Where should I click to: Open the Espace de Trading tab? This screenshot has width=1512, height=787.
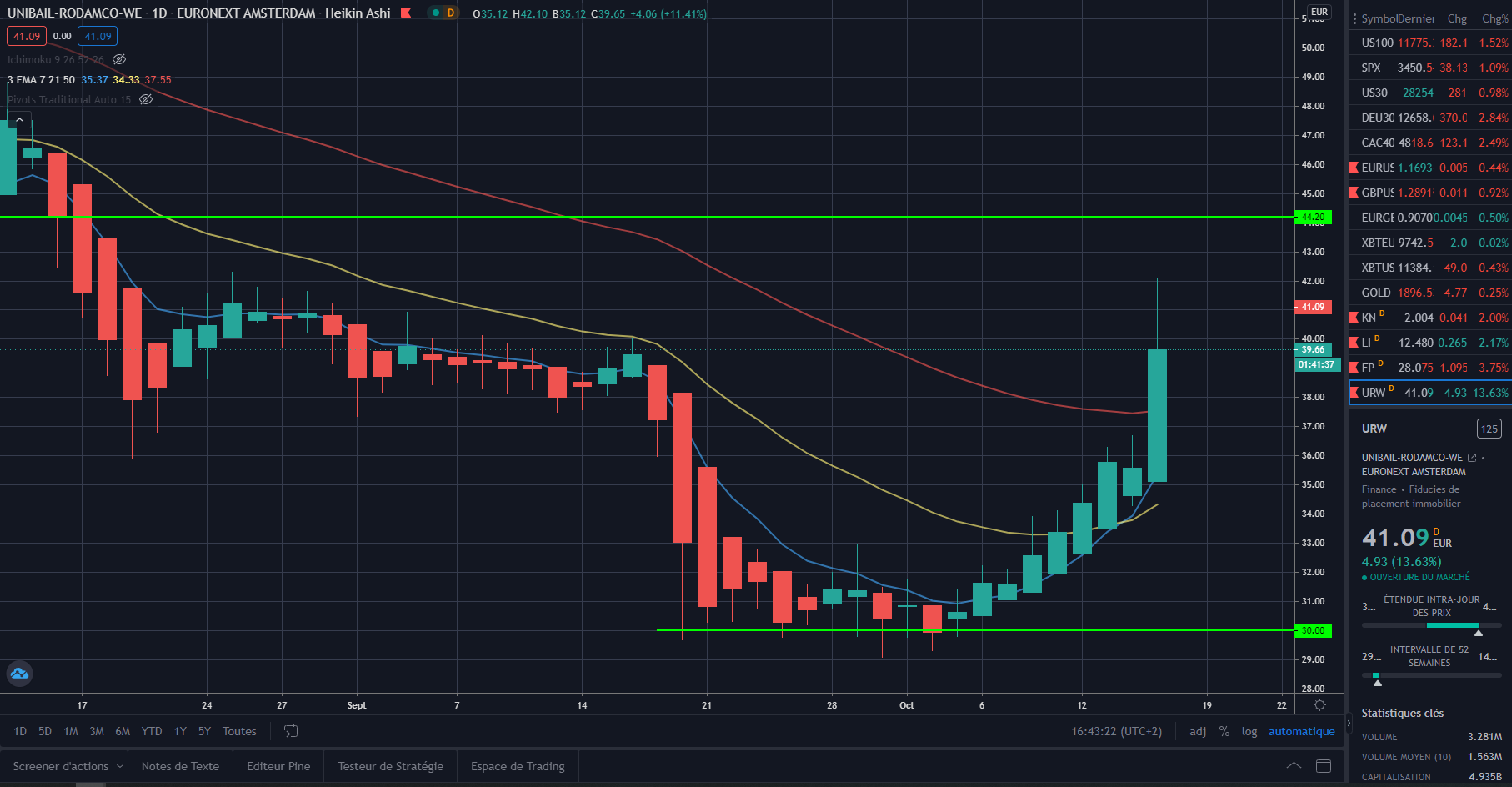(518, 766)
